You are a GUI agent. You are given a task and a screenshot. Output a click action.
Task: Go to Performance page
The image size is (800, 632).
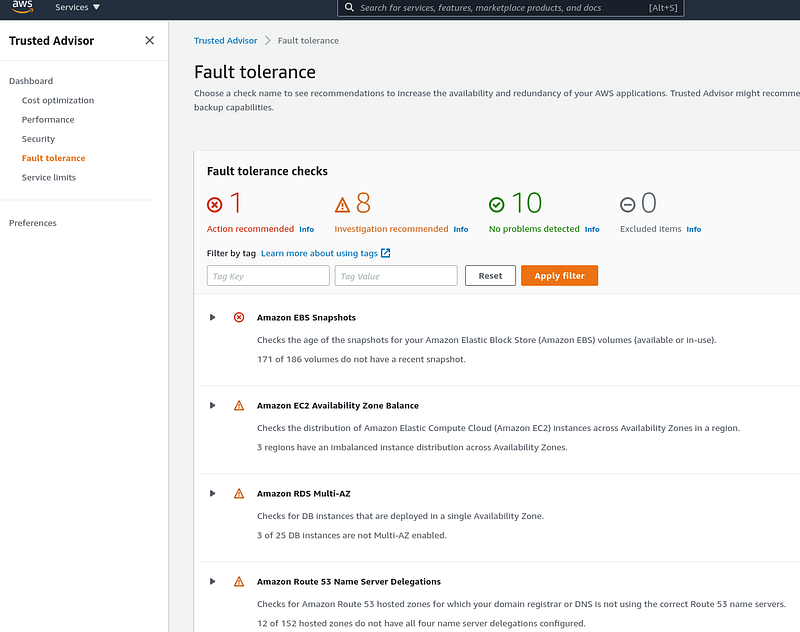[48, 119]
